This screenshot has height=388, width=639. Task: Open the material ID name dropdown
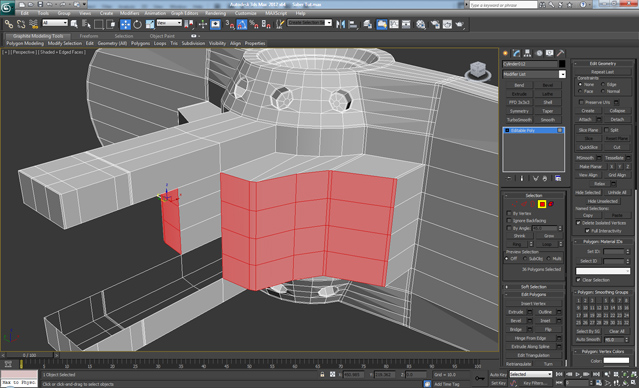pos(603,271)
